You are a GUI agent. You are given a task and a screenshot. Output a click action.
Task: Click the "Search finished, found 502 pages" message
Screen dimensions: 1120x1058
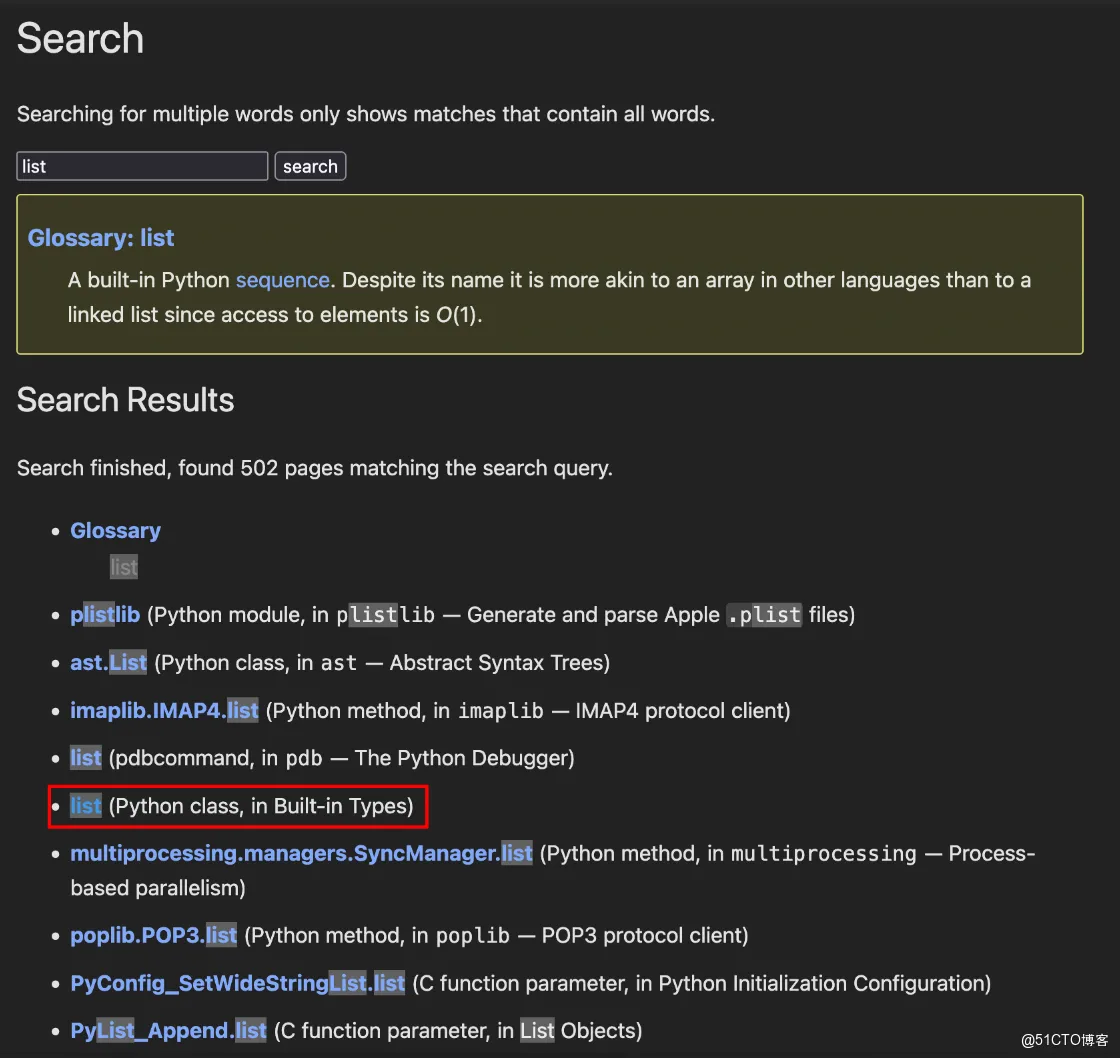314,468
